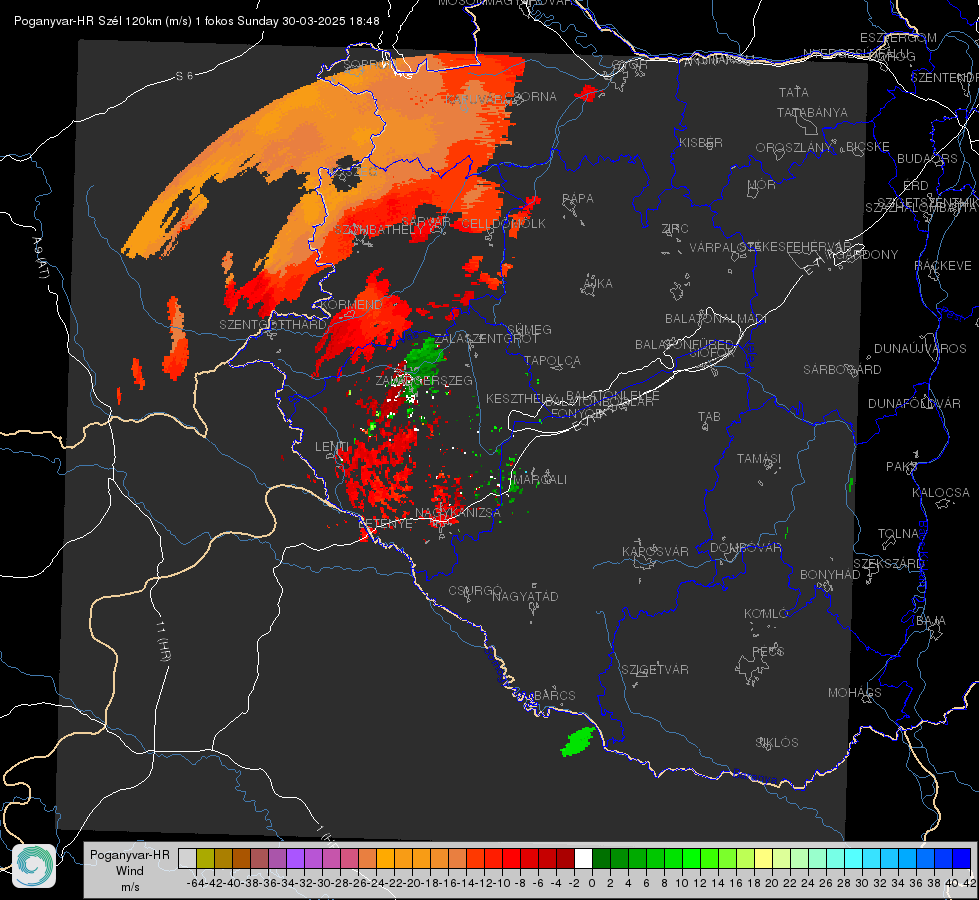The height and width of the screenshot is (900, 979).
Task: Click the CSURGO city label
Action: point(475,590)
